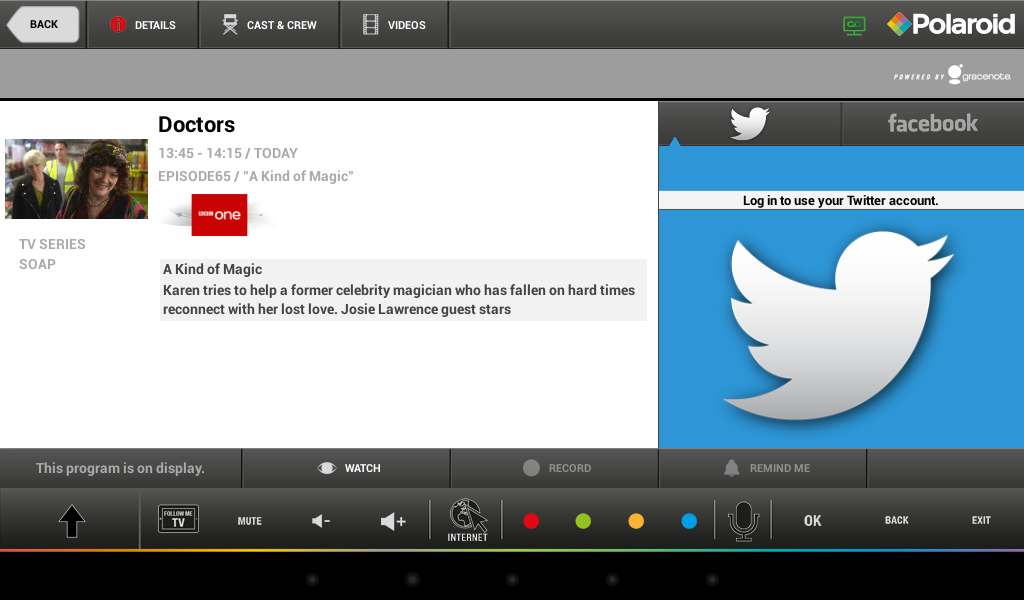The height and width of the screenshot is (600, 1024).
Task: Go back using the top-left BACK button
Action: pos(43,24)
